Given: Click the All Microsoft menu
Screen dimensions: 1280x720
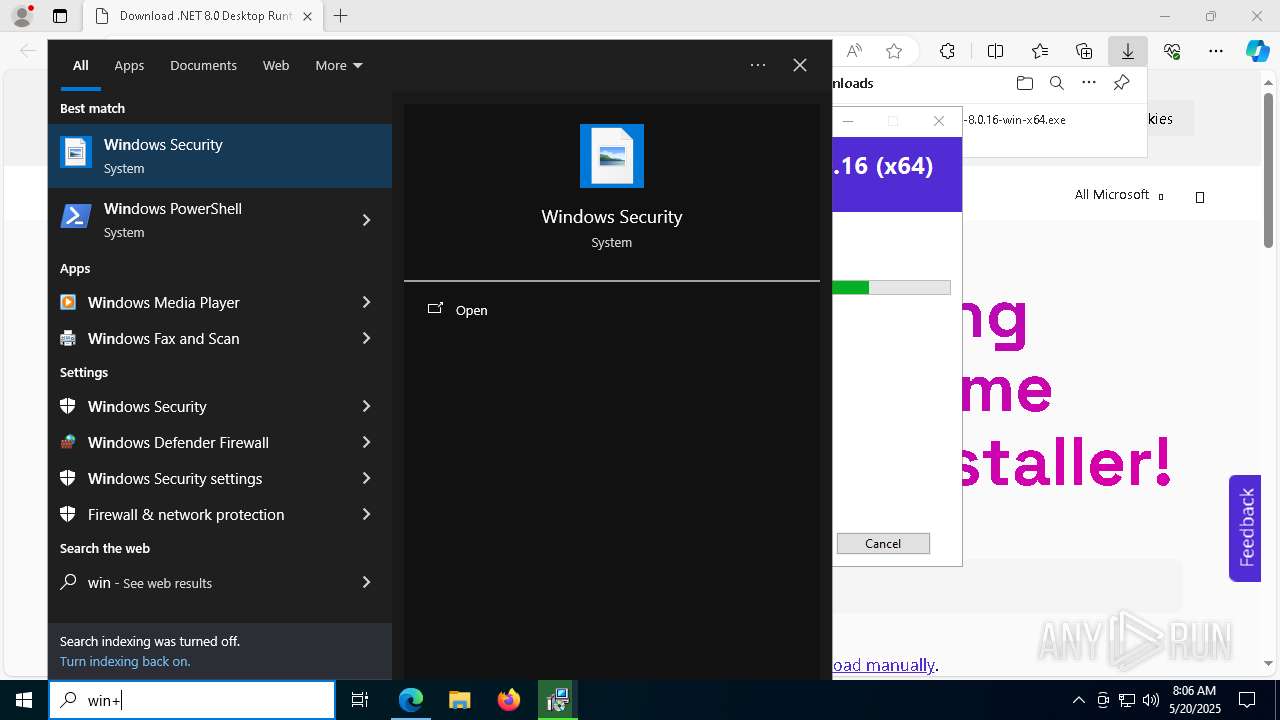Looking at the screenshot, I should (1119, 195).
